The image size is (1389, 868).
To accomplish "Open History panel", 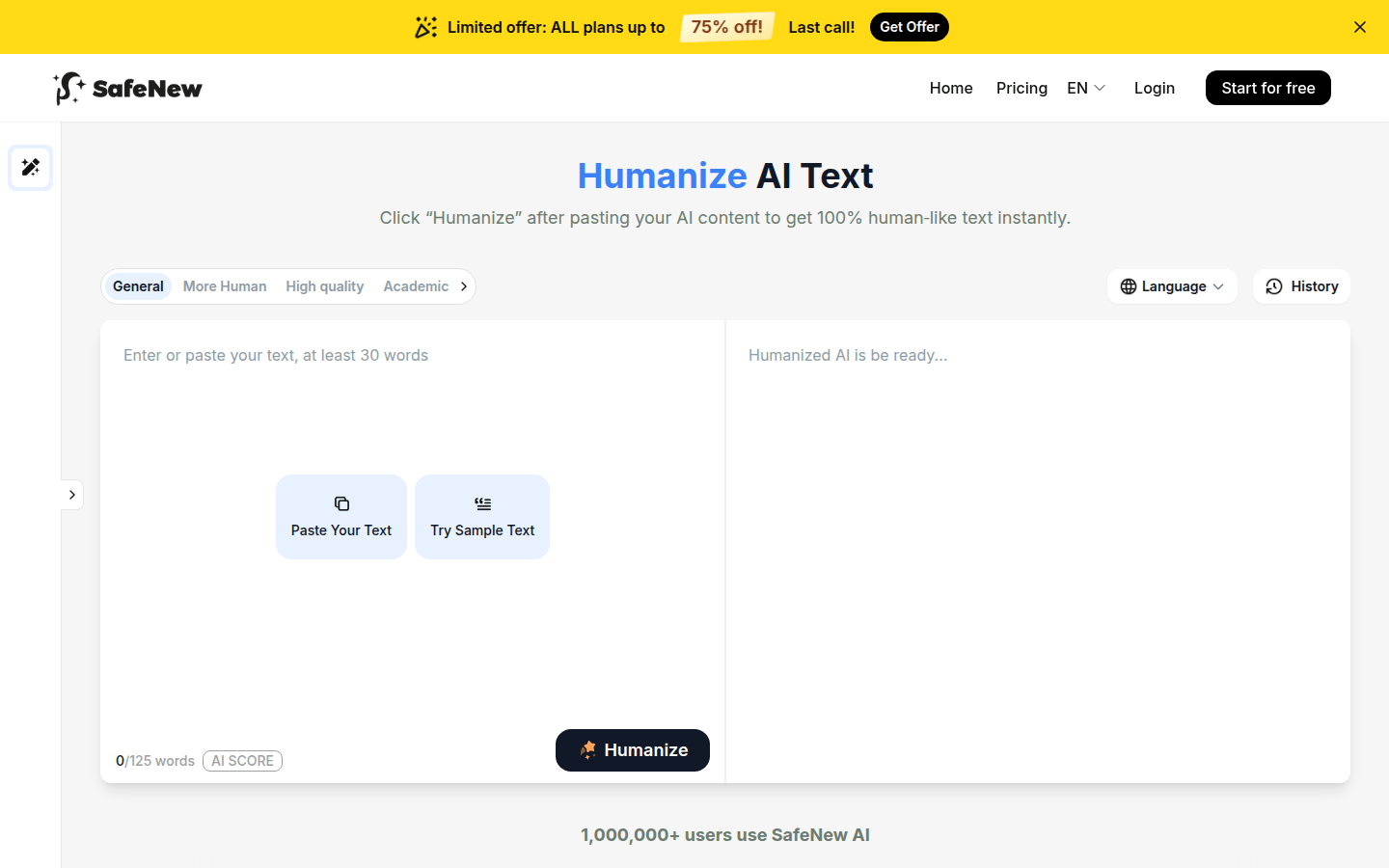I will click(x=1301, y=286).
